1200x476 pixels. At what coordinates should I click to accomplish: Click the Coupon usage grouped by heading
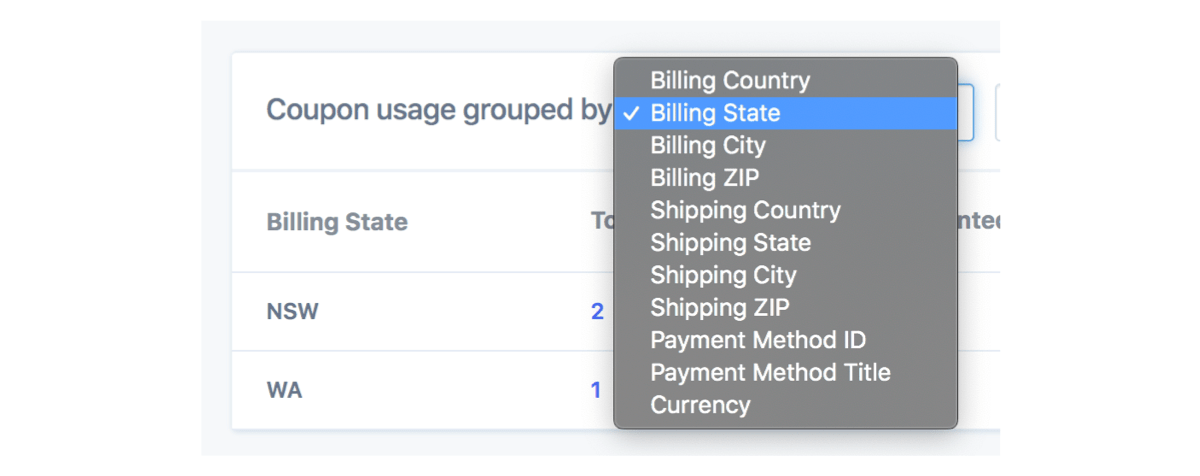pos(438,110)
